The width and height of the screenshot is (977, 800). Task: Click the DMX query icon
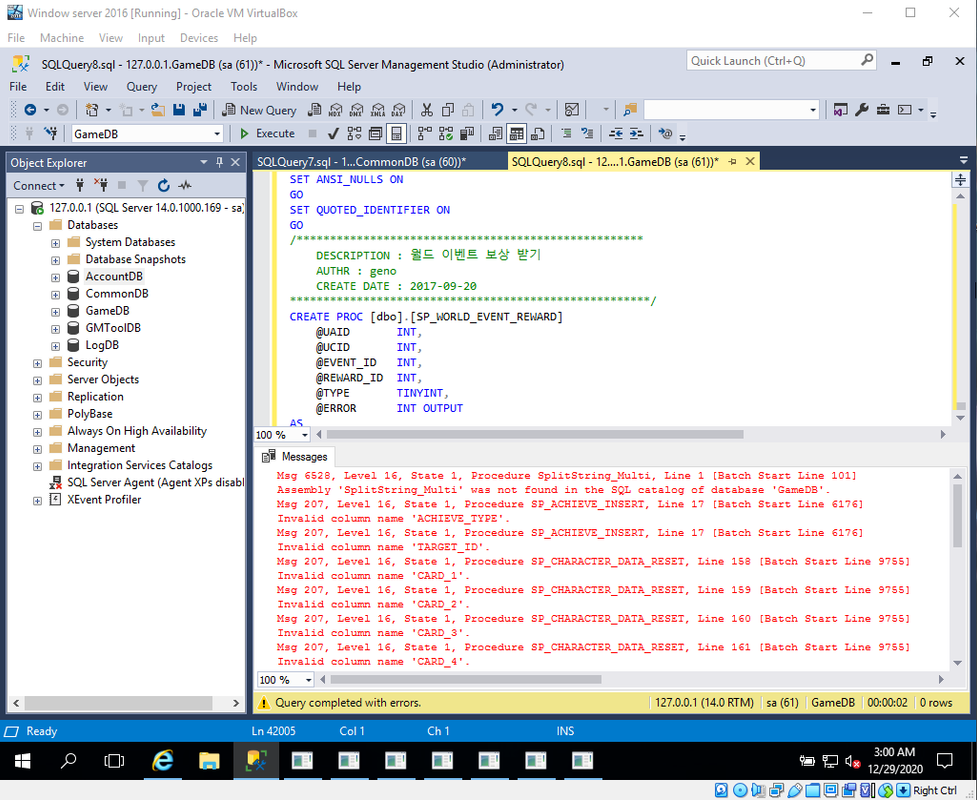[356, 110]
